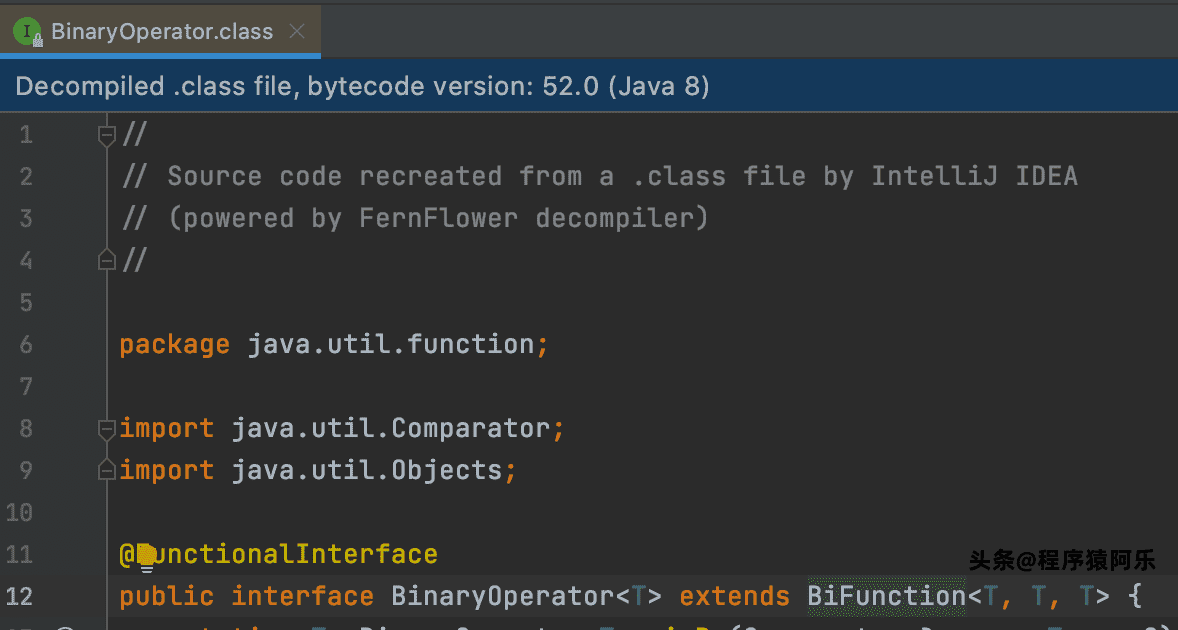Click the interface icon on BinaryOperator.class tab
This screenshot has width=1178, height=630.
(28, 32)
